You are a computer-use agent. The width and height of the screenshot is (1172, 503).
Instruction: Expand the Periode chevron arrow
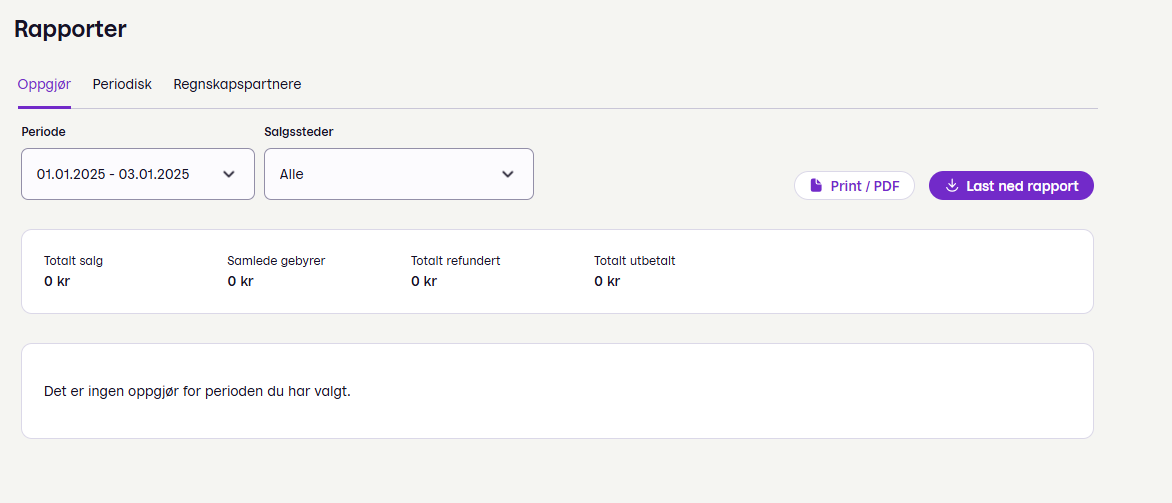click(229, 174)
